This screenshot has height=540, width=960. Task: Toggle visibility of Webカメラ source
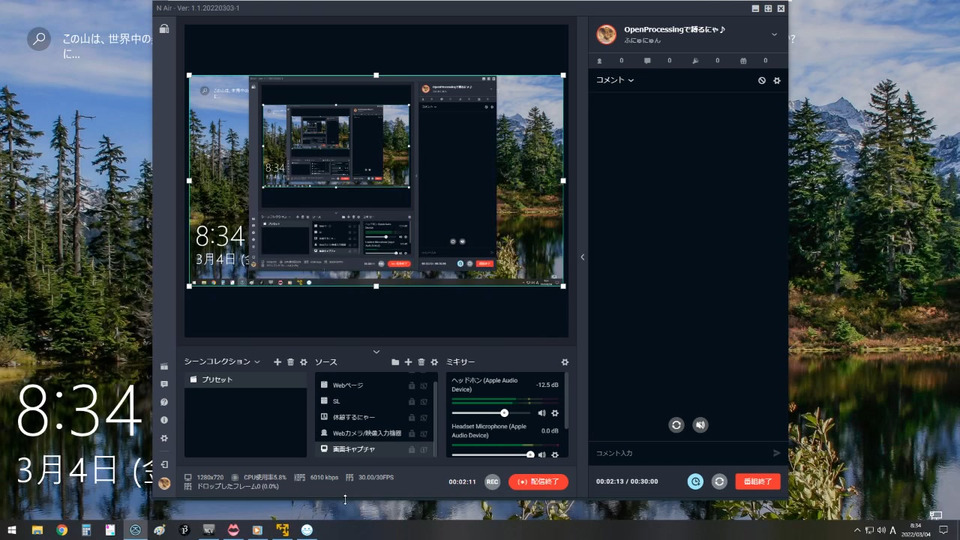pyautogui.click(x=424, y=433)
